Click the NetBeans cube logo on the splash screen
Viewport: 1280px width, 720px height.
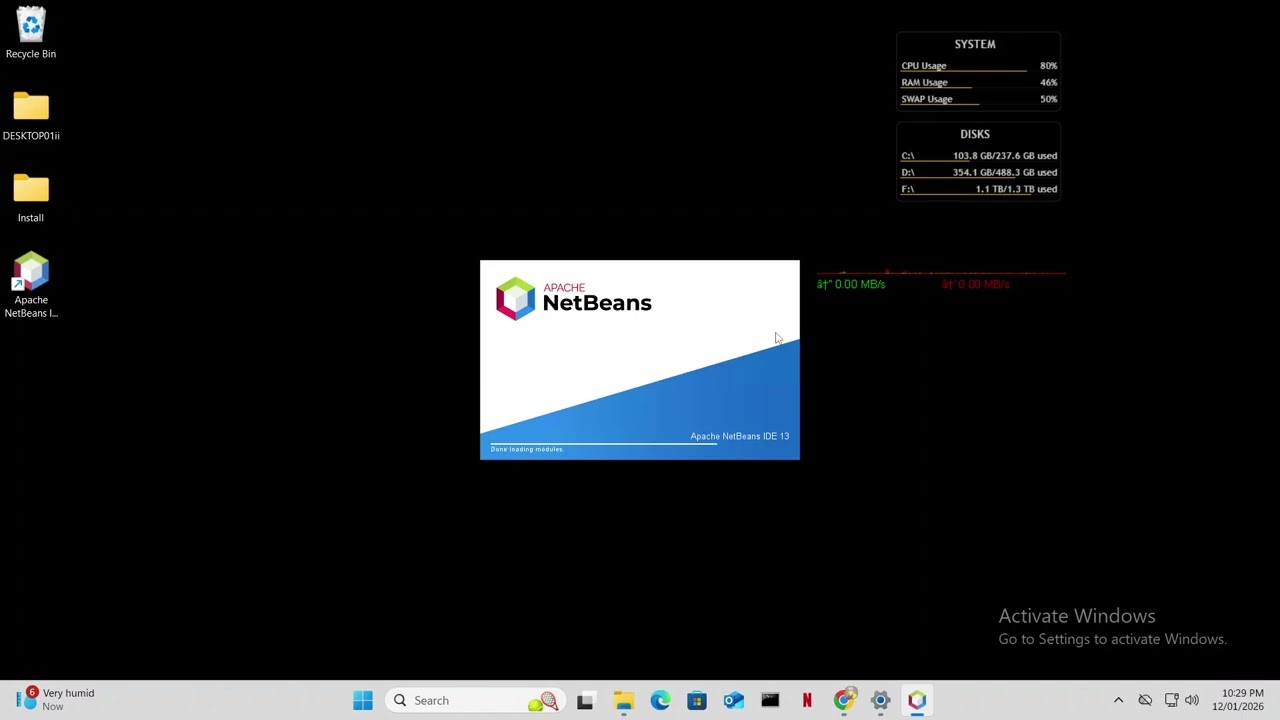[516, 298]
